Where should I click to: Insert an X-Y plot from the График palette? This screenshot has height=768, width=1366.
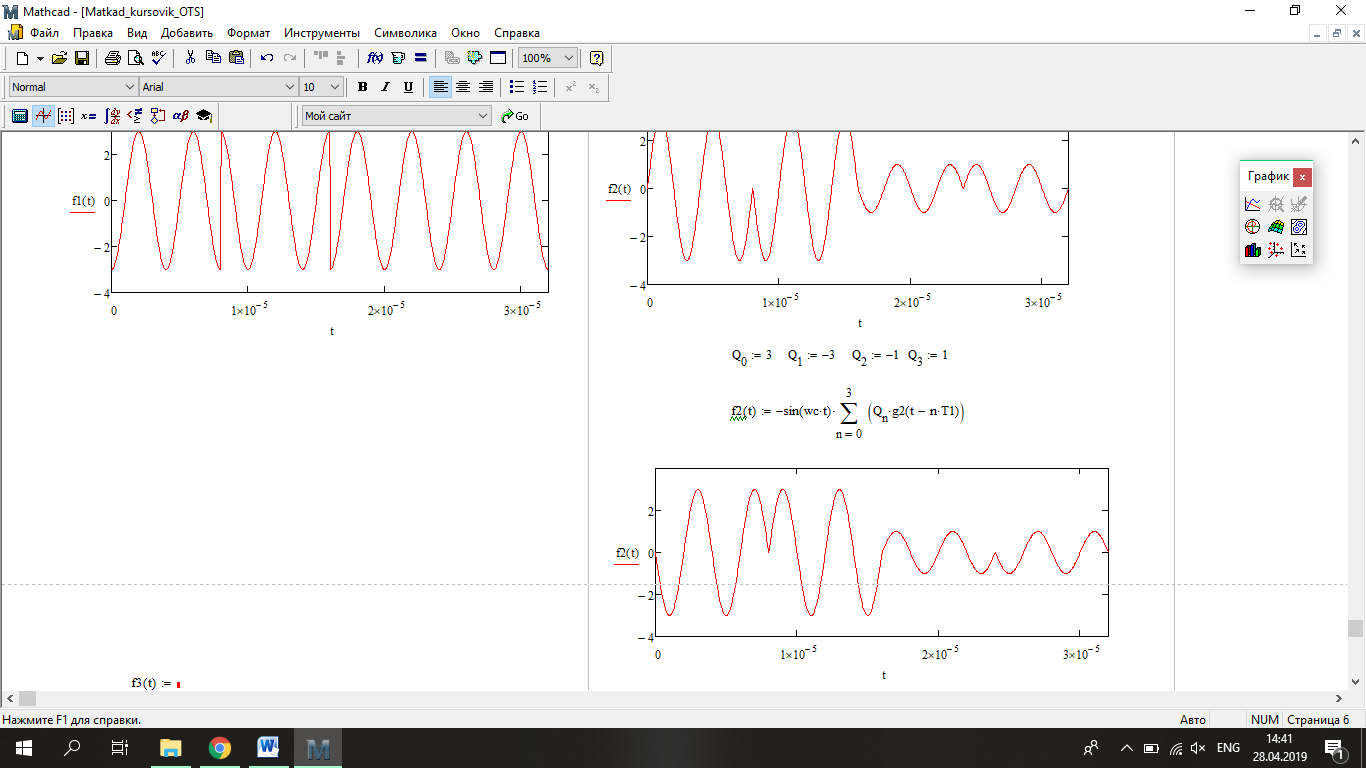tap(1252, 204)
